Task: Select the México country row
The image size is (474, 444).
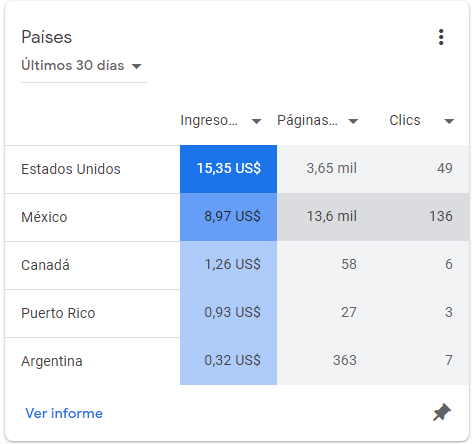Action: point(237,217)
